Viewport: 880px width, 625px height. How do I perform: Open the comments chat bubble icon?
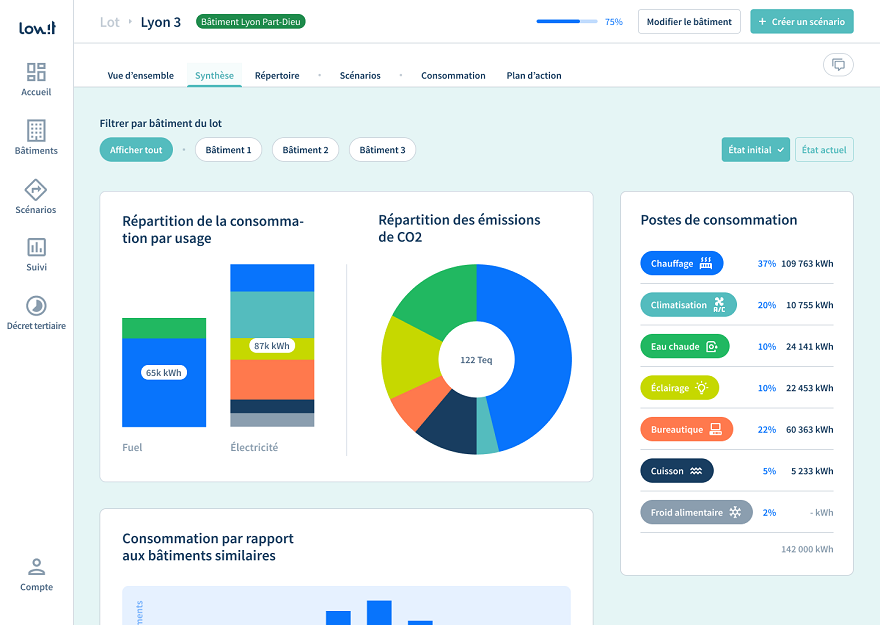point(838,65)
